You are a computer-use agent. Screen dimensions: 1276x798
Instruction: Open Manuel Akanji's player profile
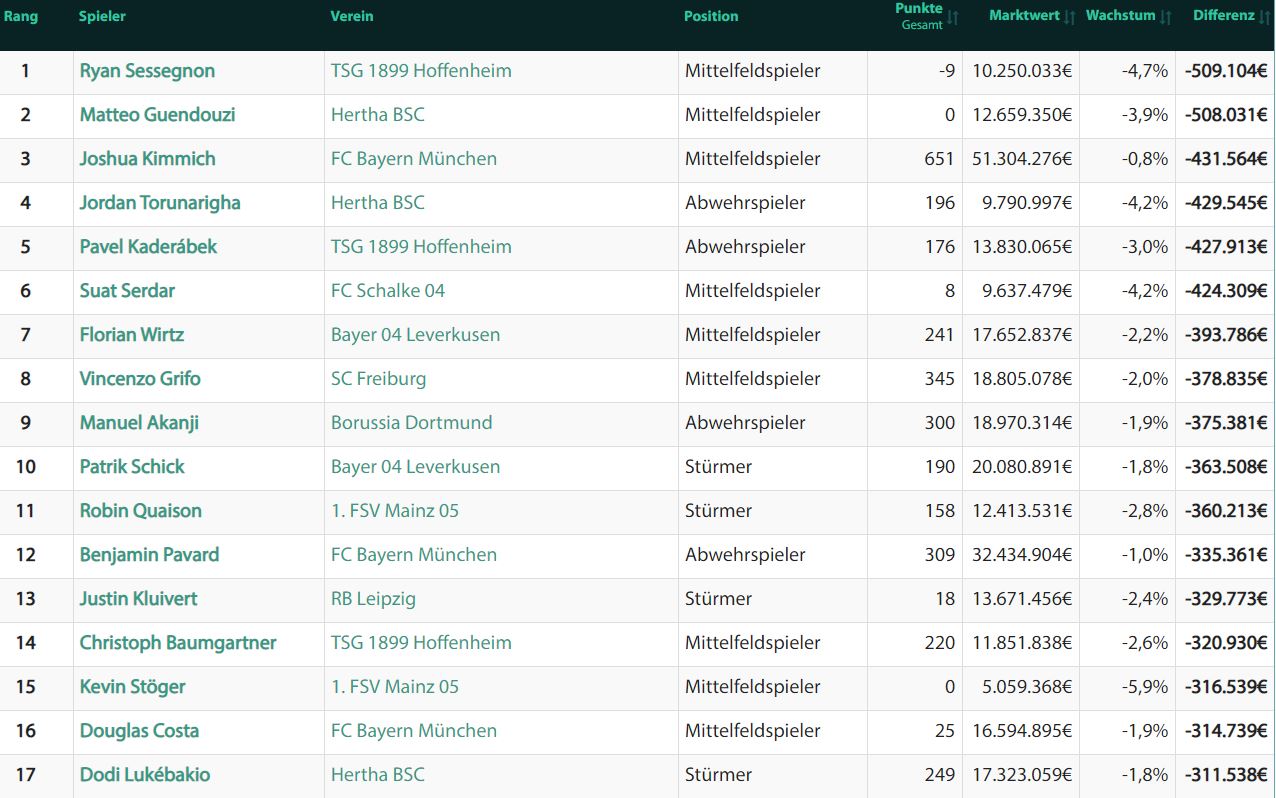coord(139,423)
